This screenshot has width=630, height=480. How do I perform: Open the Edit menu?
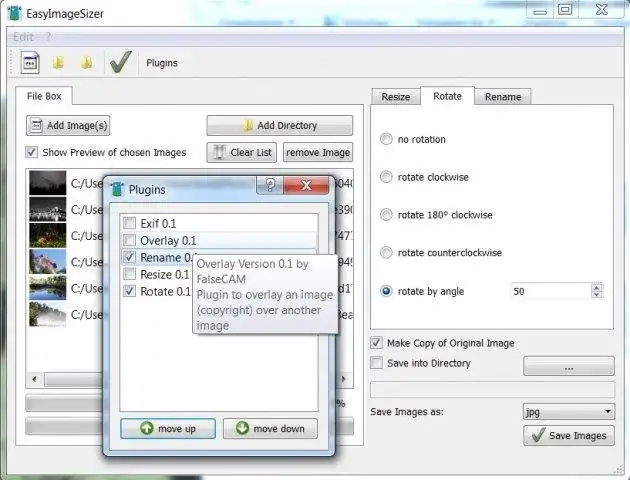click(23, 37)
